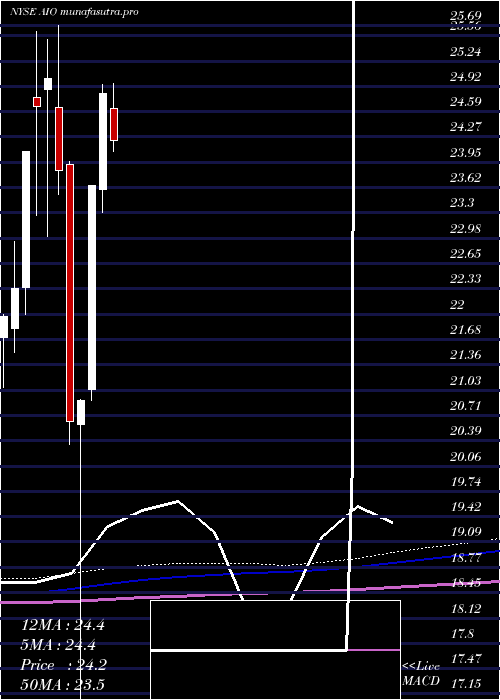Viewport: 500px width, 700px height.
Task: Click the NYSE AIO munafasutra.pro title
Action: click(x=74, y=12)
